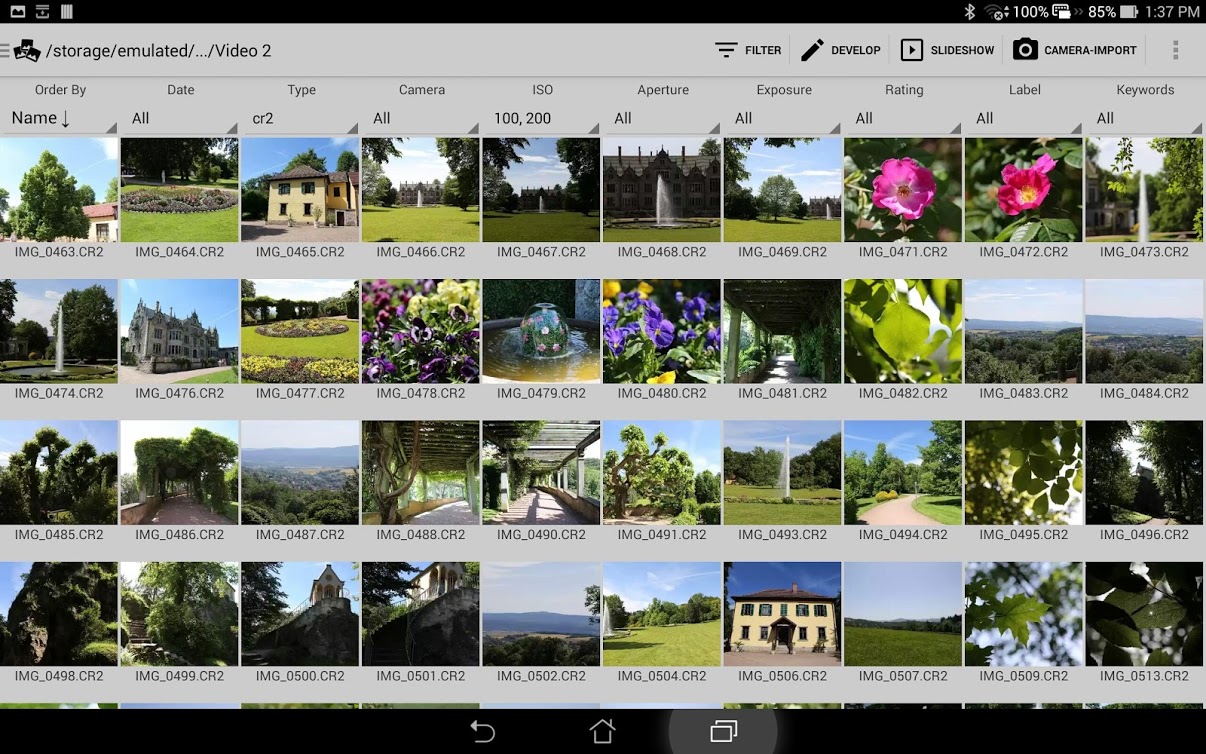Select thumbnail IMG_0506.CR2 yellow house
The image size is (1206, 754).
783,614
